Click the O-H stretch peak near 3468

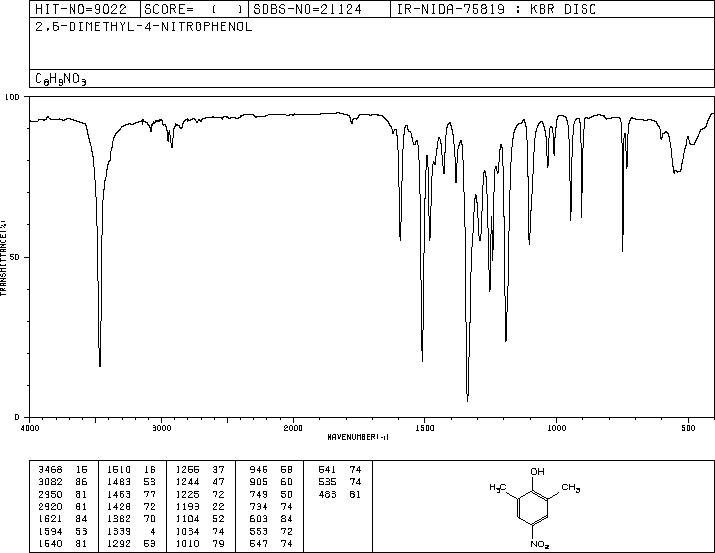pos(100,365)
